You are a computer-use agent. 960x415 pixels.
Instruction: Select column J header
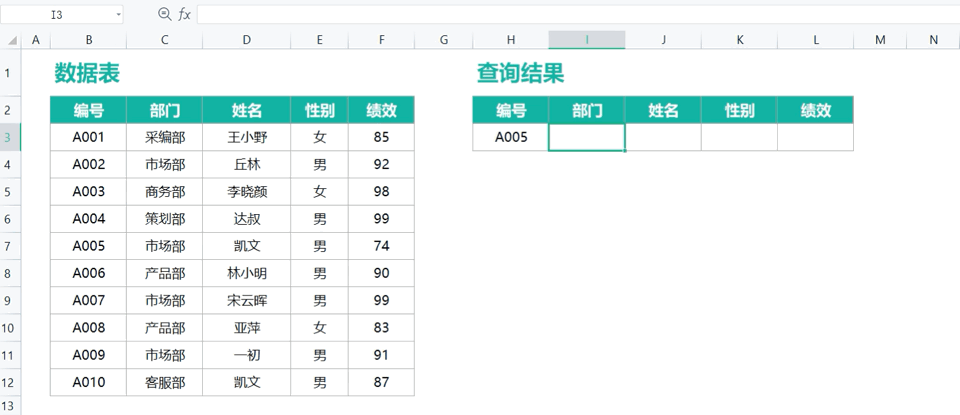point(663,40)
